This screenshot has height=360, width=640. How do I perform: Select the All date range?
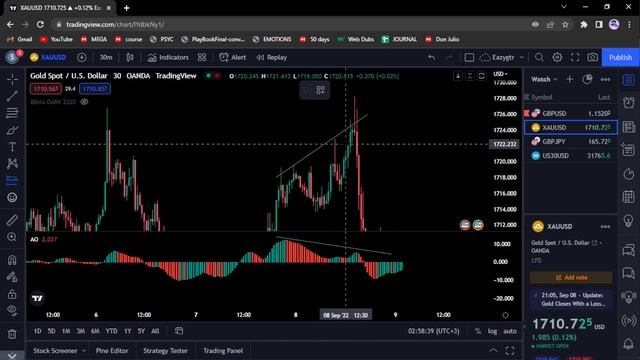[x=155, y=331]
